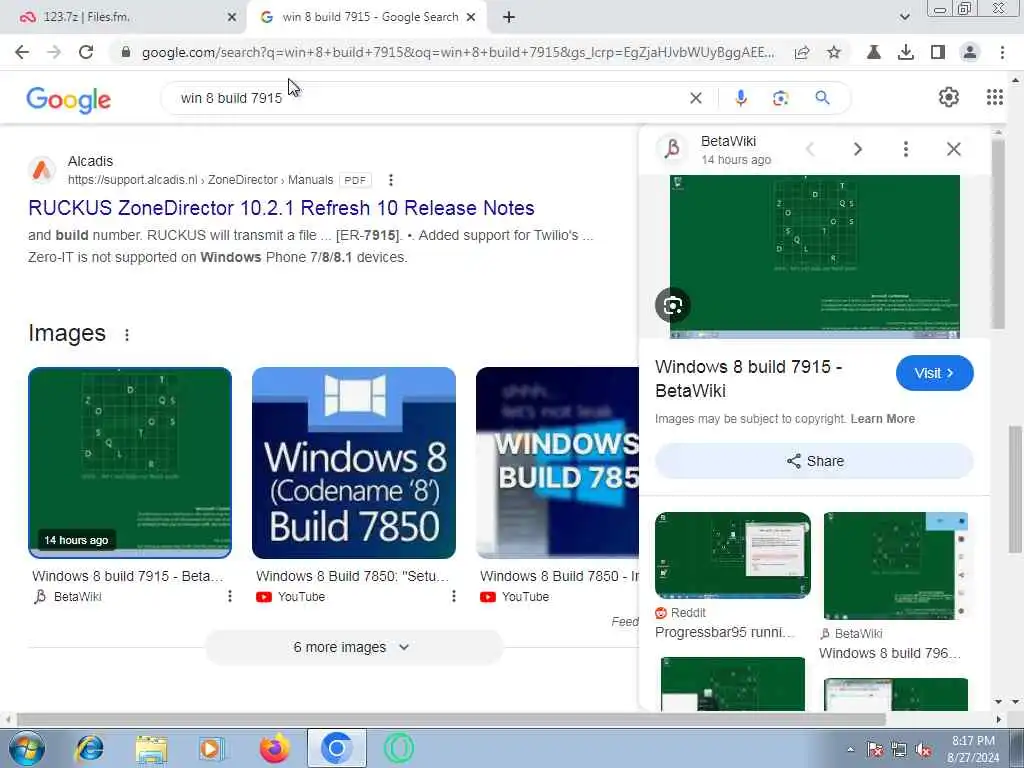1024x768 pixels.
Task: Go to Google homepage logo
Action: point(69,100)
